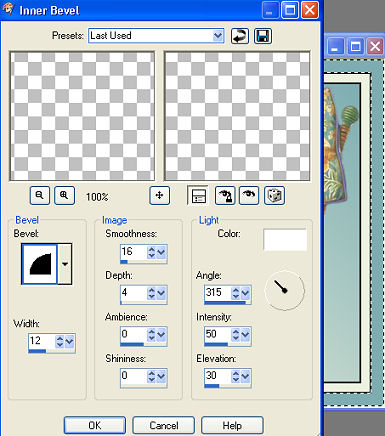Image resolution: width=385 pixels, height=436 pixels.
Task: Open the Width slider dropdown arrow
Action: [69, 341]
